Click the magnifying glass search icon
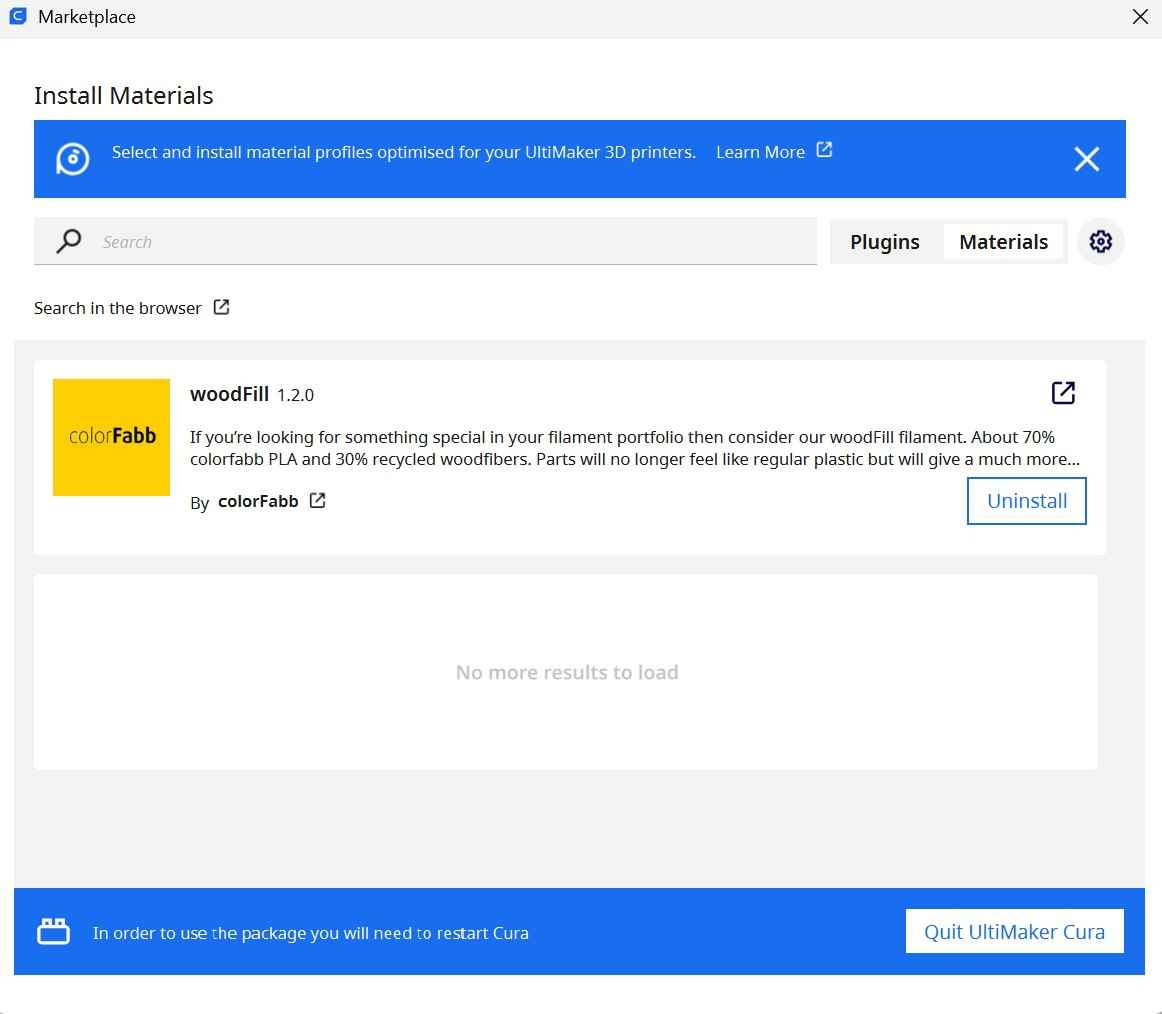The image size is (1162, 1014). (69, 241)
